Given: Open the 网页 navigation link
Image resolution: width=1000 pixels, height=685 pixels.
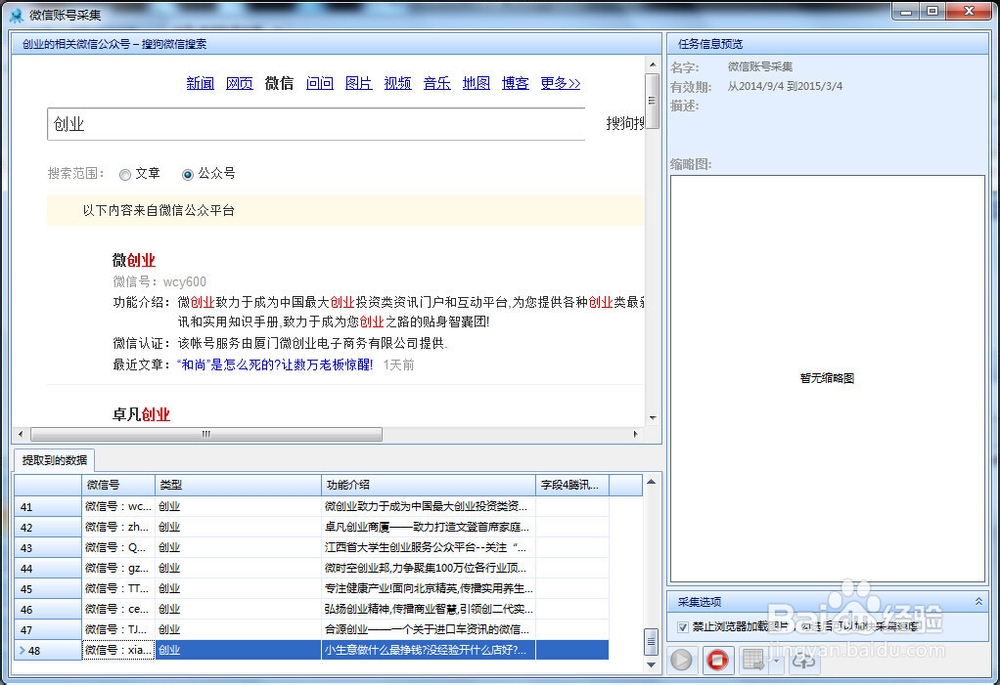Looking at the screenshot, I should pyautogui.click(x=240, y=83).
